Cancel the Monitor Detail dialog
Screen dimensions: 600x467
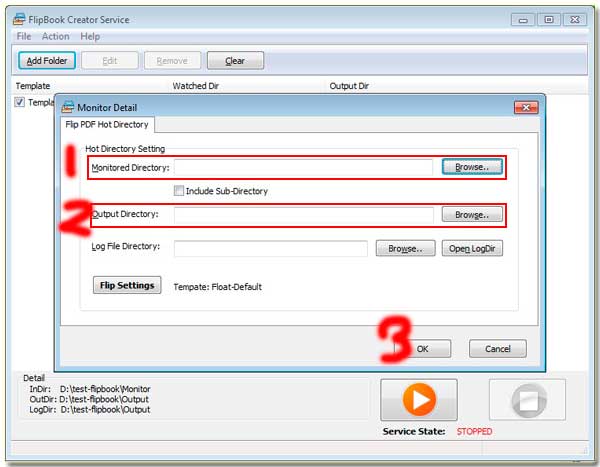pos(498,349)
